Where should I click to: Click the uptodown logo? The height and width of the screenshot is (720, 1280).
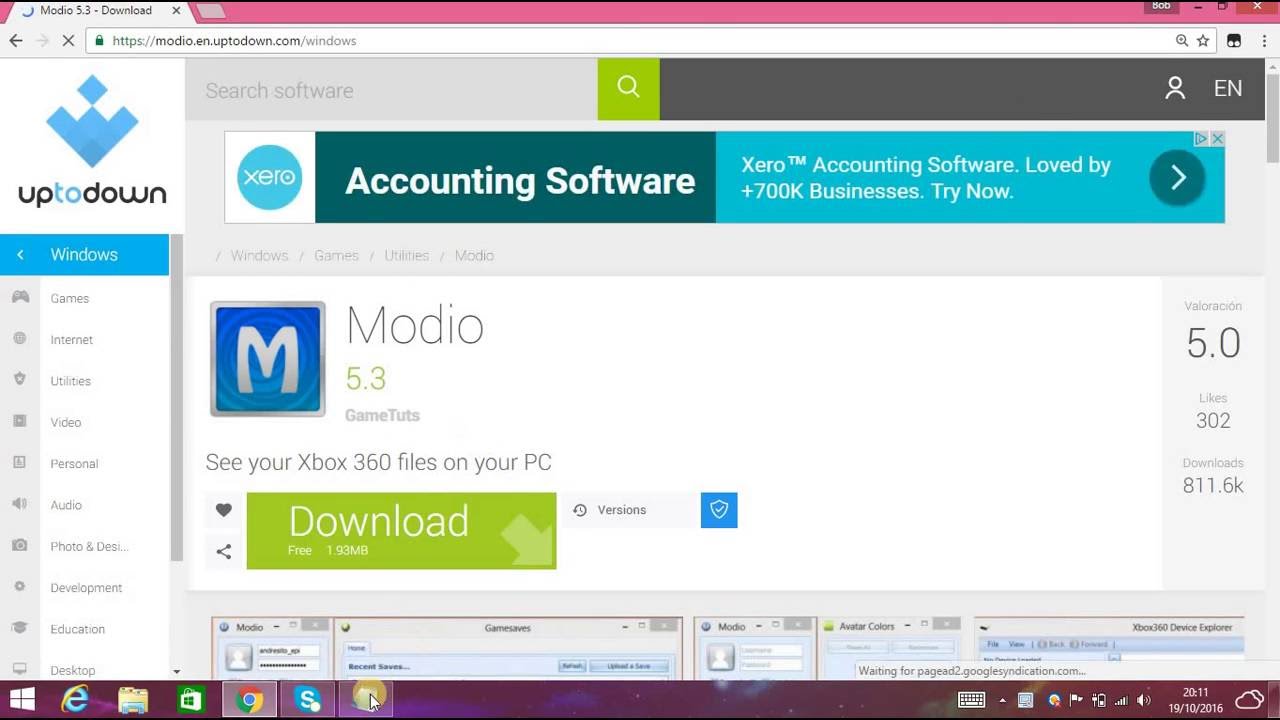92,141
